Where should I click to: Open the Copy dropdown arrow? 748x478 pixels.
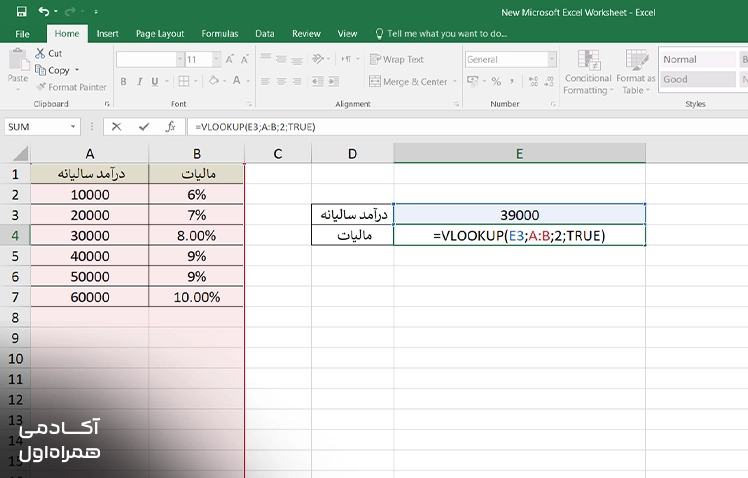click(x=77, y=70)
